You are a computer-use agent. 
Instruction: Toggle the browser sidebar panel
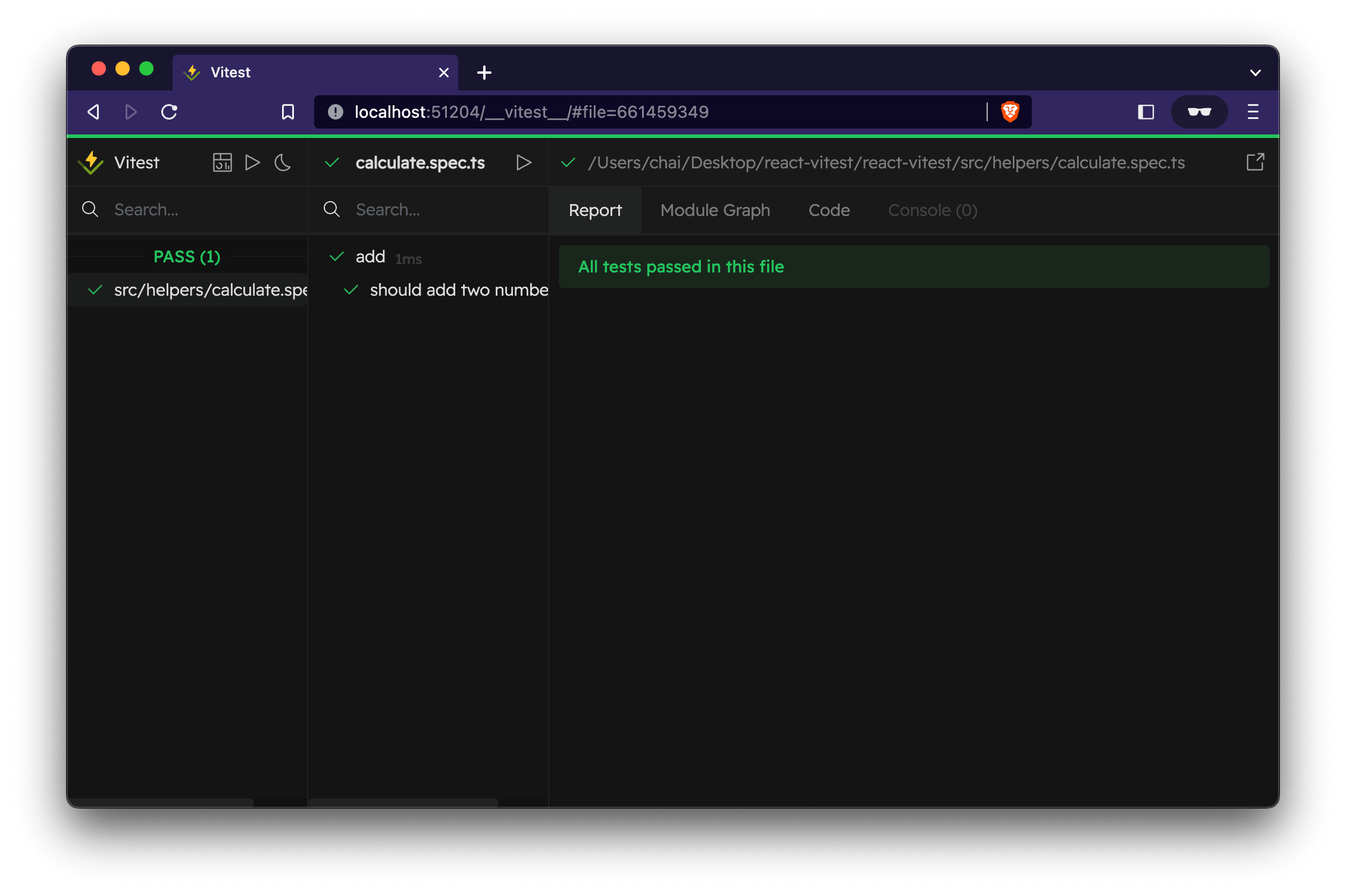point(1145,112)
